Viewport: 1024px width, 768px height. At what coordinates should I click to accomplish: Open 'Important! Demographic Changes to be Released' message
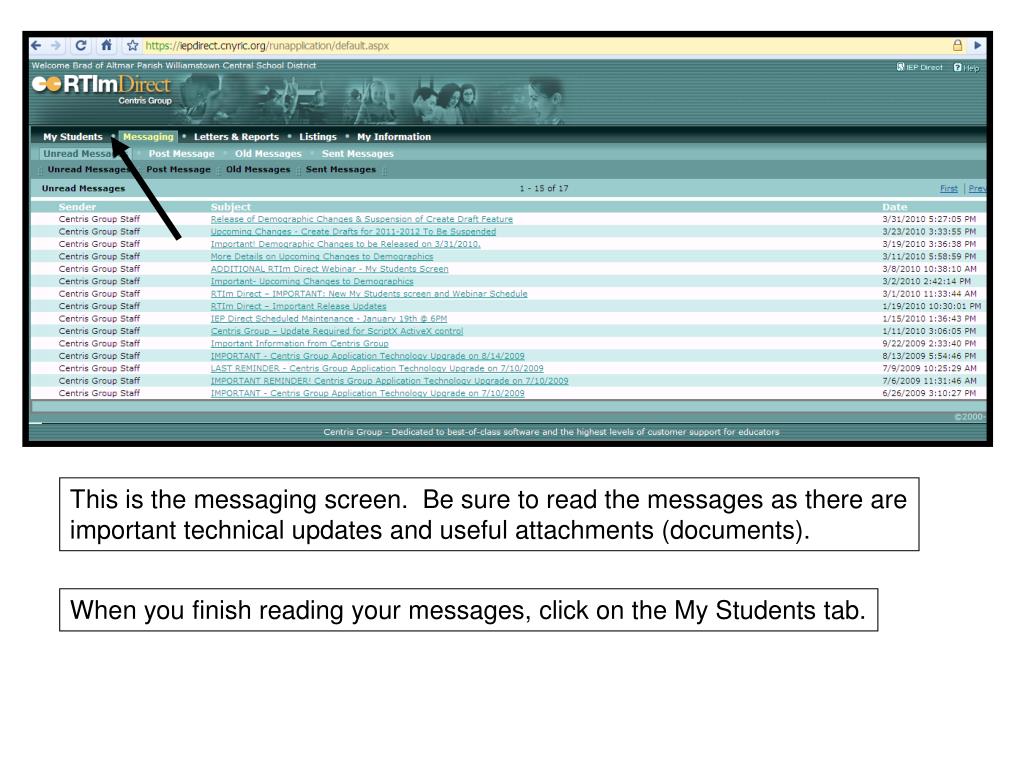(x=345, y=244)
